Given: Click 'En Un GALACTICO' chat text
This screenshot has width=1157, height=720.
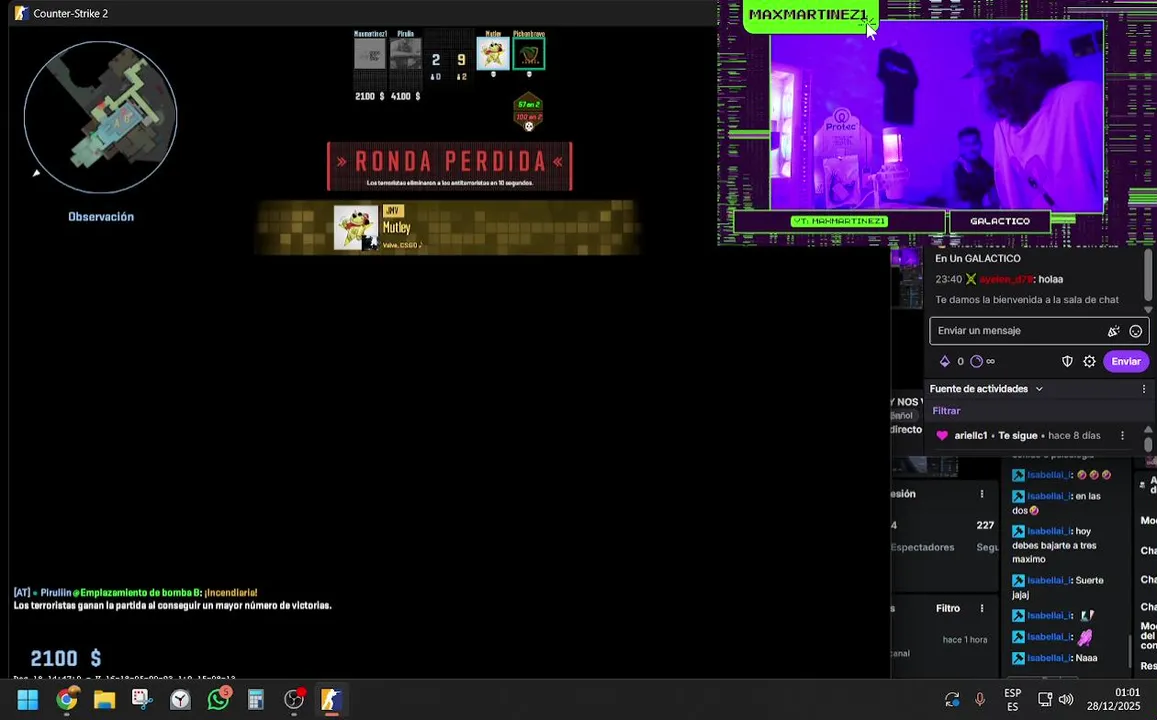Looking at the screenshot, I should coord(978,259).
